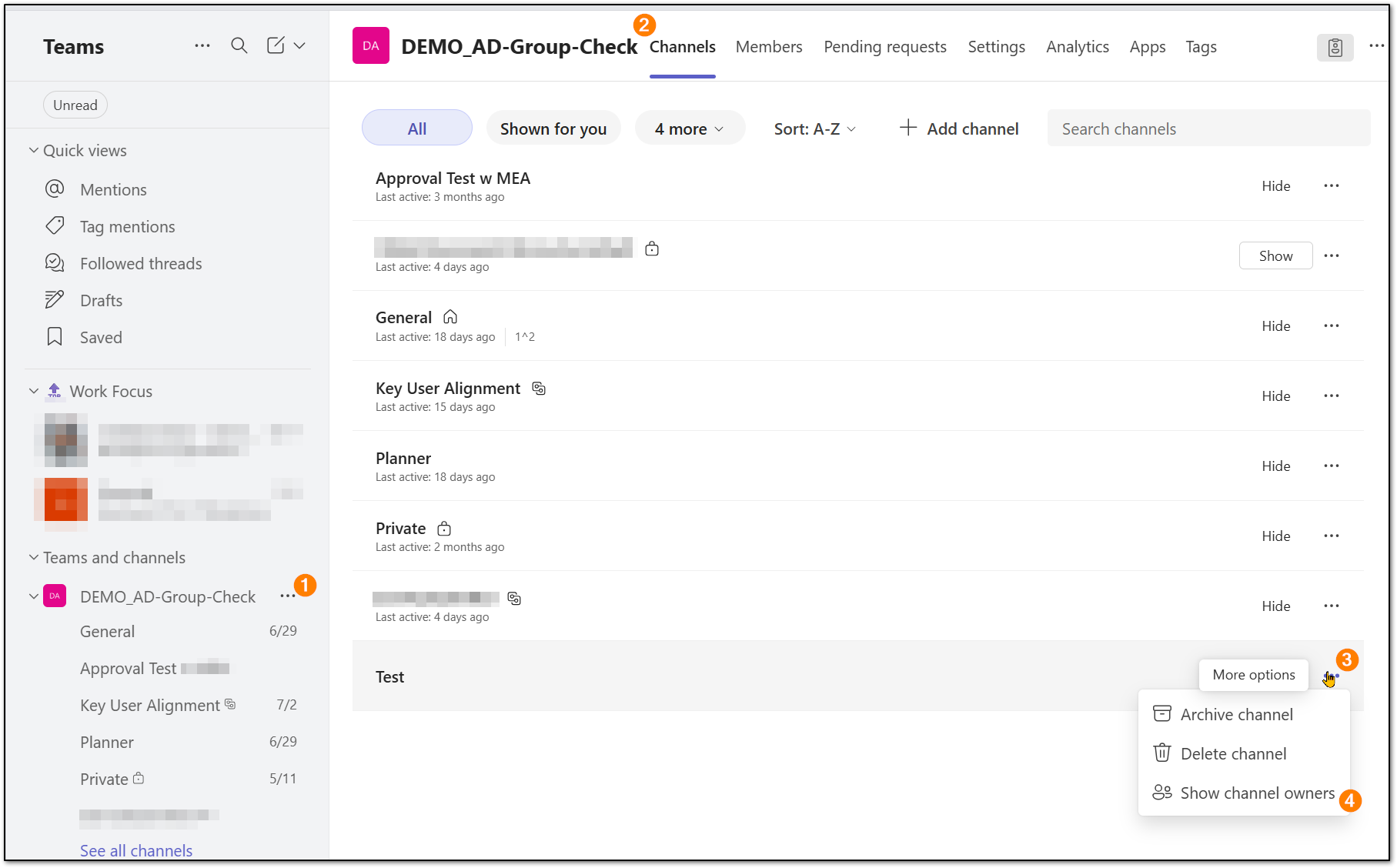This screenshot has height=868, width=1397.
Task: Click Key User Alignment channel name in list
Action: (448, 388)
